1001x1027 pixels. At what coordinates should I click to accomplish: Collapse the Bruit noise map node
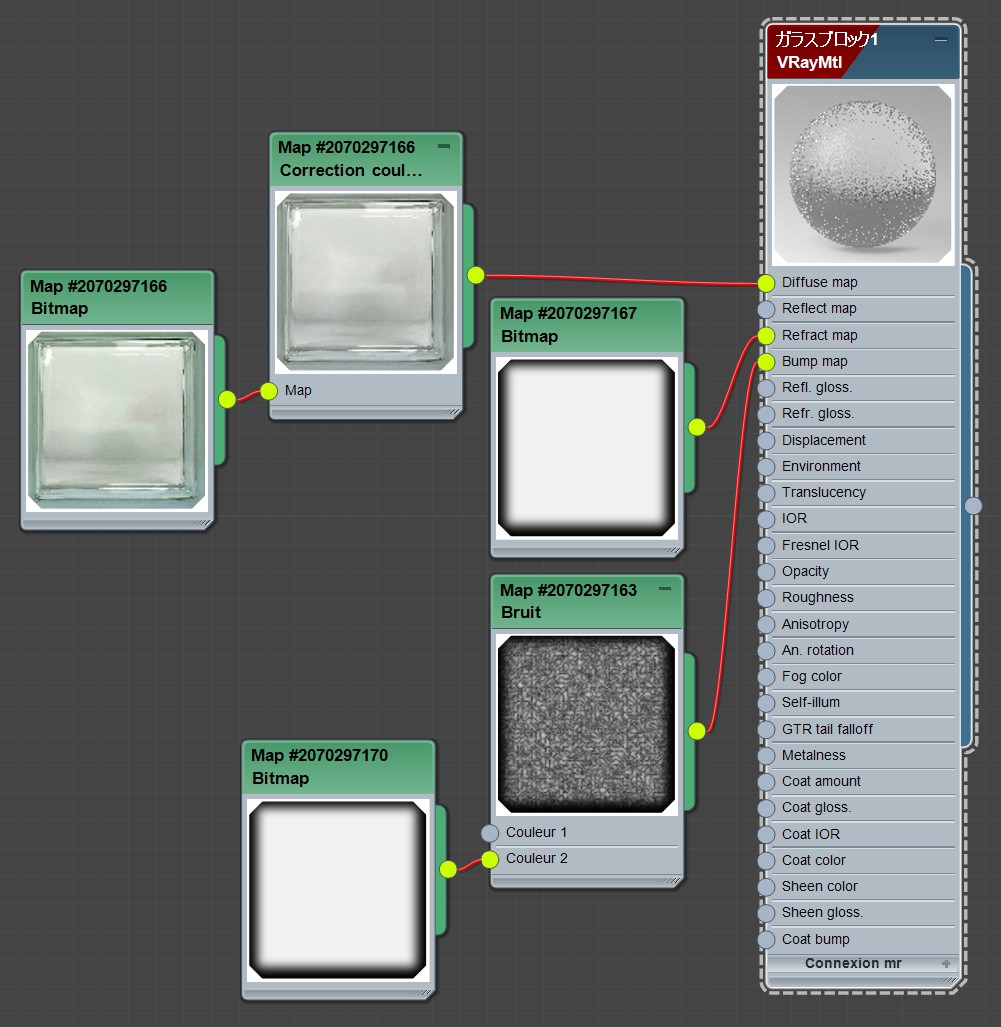pyautogui.click(x=665, y=590)
